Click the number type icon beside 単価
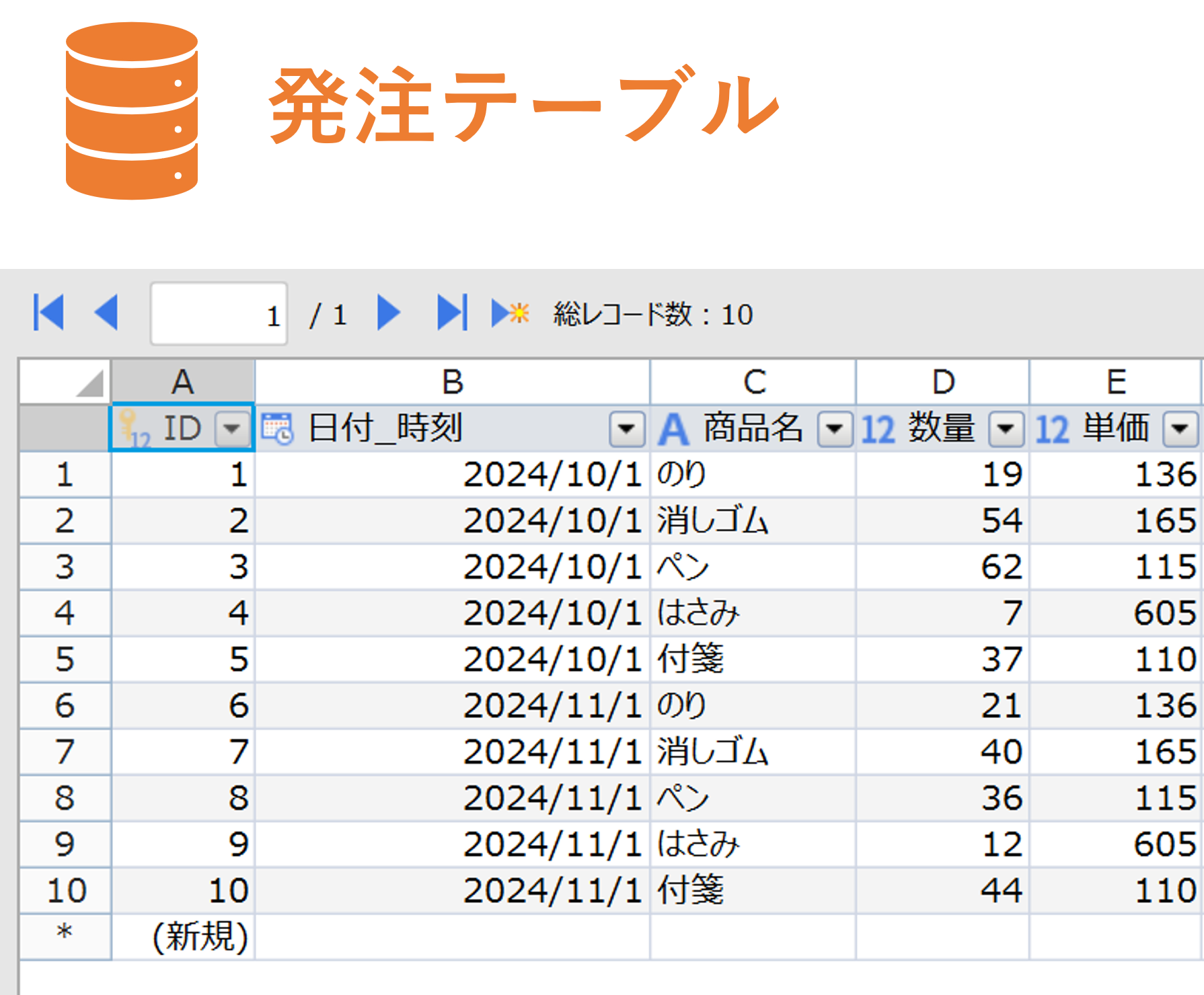This screenshot has height=995, width=1204. (x=1052, y=430)
